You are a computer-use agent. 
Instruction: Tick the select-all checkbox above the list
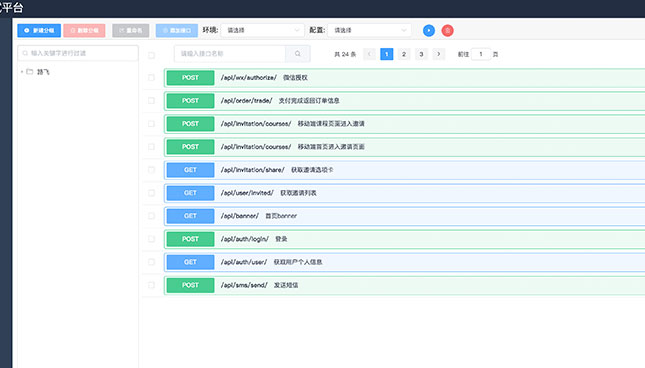(x=151, y=55)
